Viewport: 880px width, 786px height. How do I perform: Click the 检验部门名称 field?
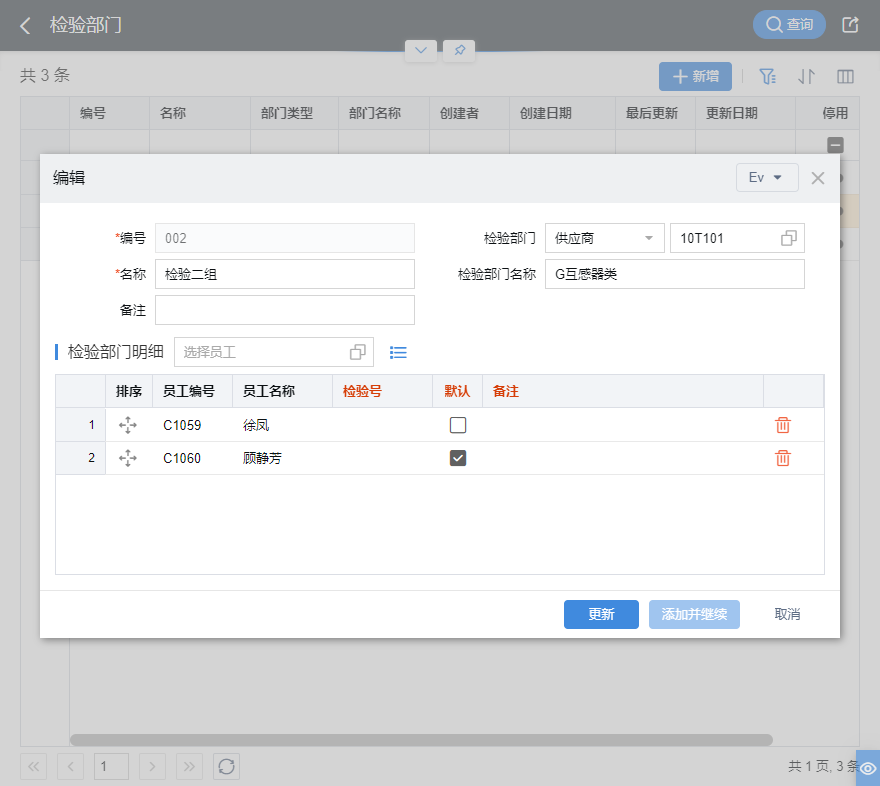click(x=675, y=274)
